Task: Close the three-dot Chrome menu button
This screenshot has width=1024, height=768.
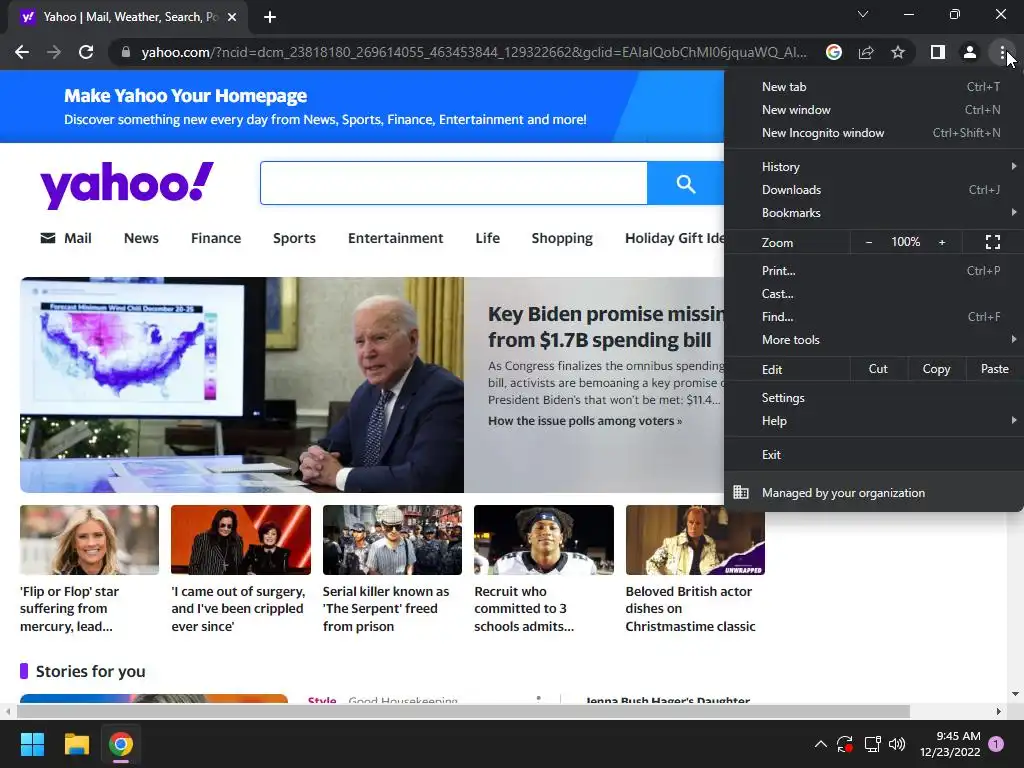Action: (x=1002, y=52)
